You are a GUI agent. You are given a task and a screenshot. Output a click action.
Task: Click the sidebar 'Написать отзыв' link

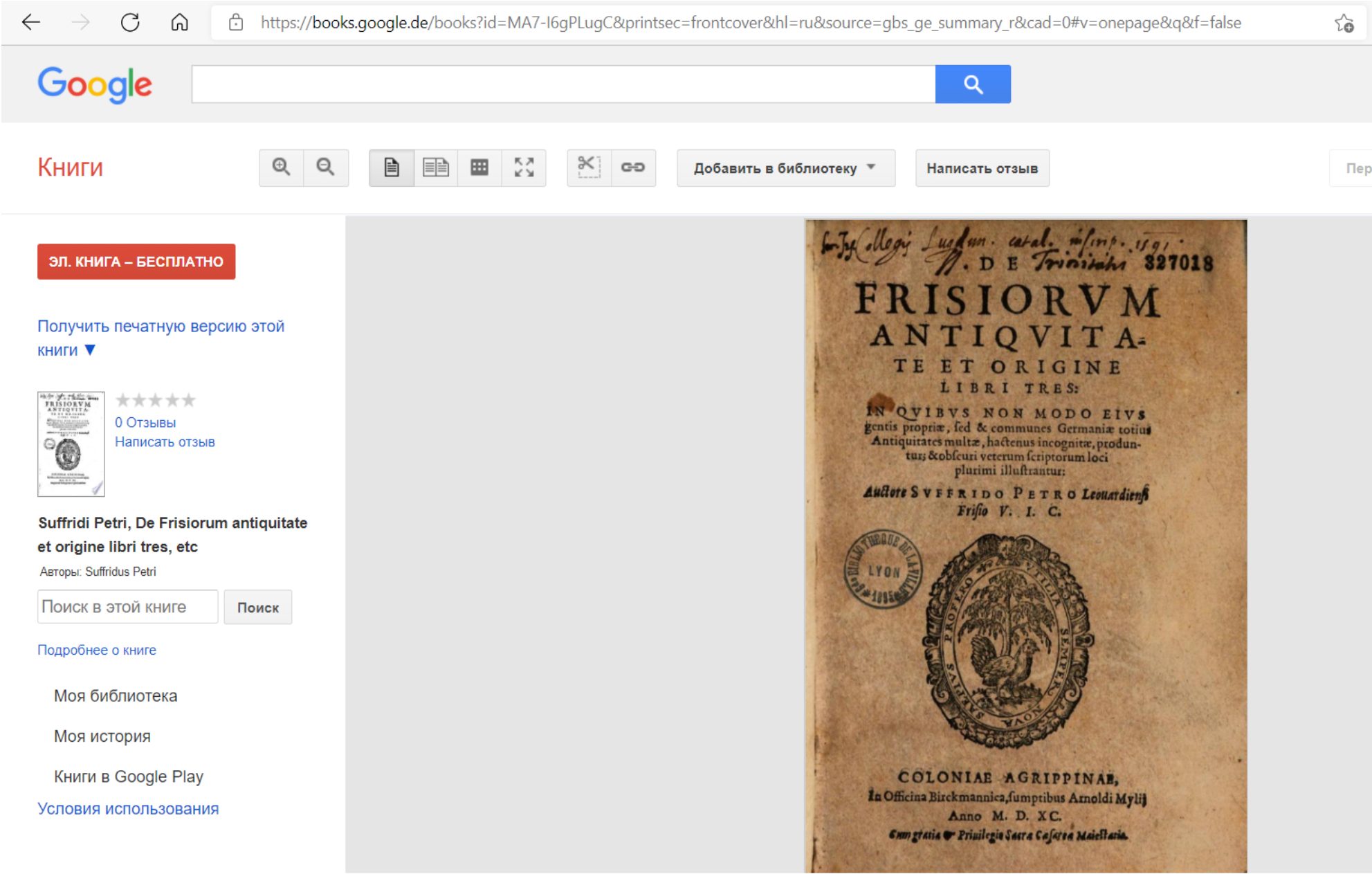[x=165, y=441]
